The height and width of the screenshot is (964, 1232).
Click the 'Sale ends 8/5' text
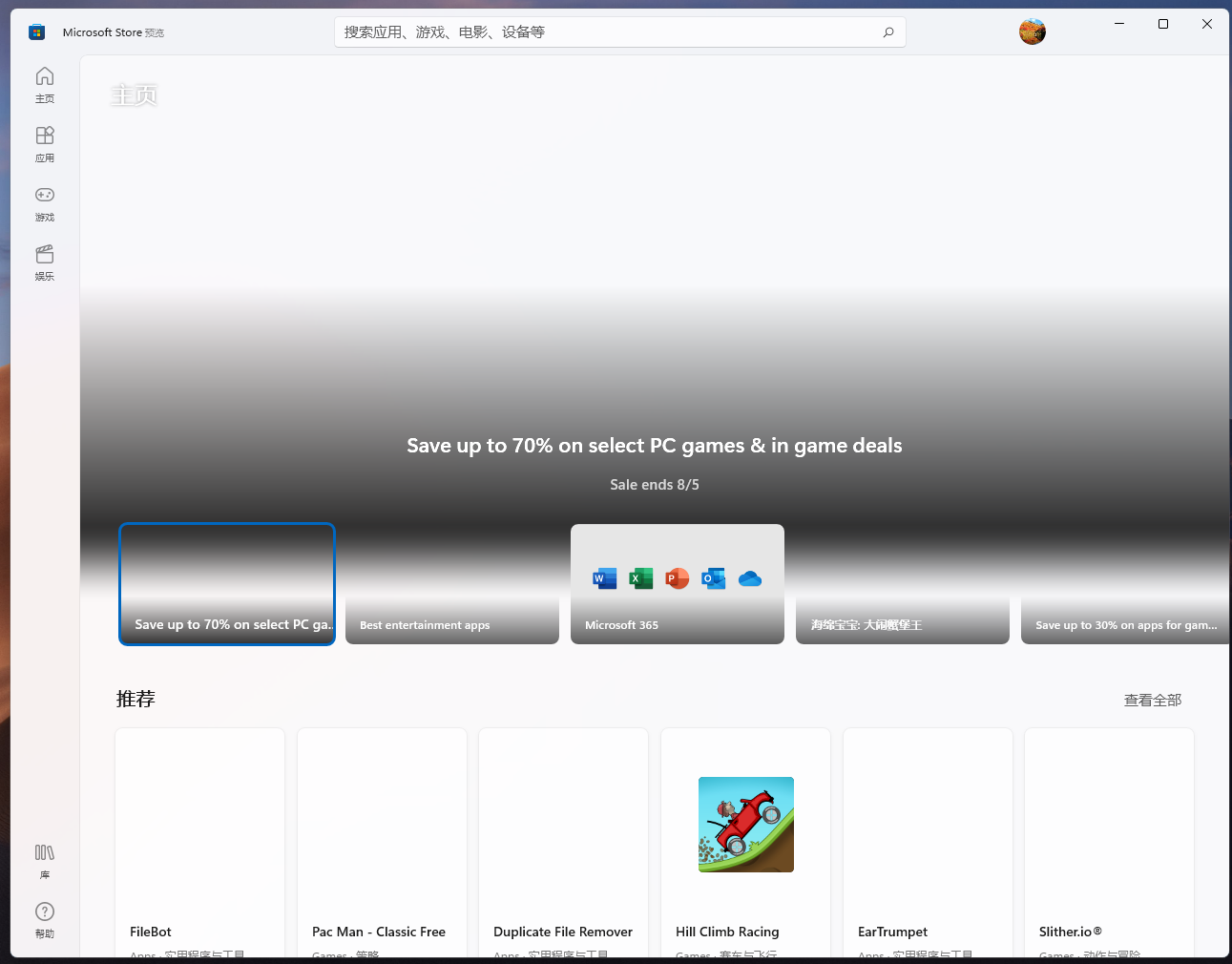(655, 485)
